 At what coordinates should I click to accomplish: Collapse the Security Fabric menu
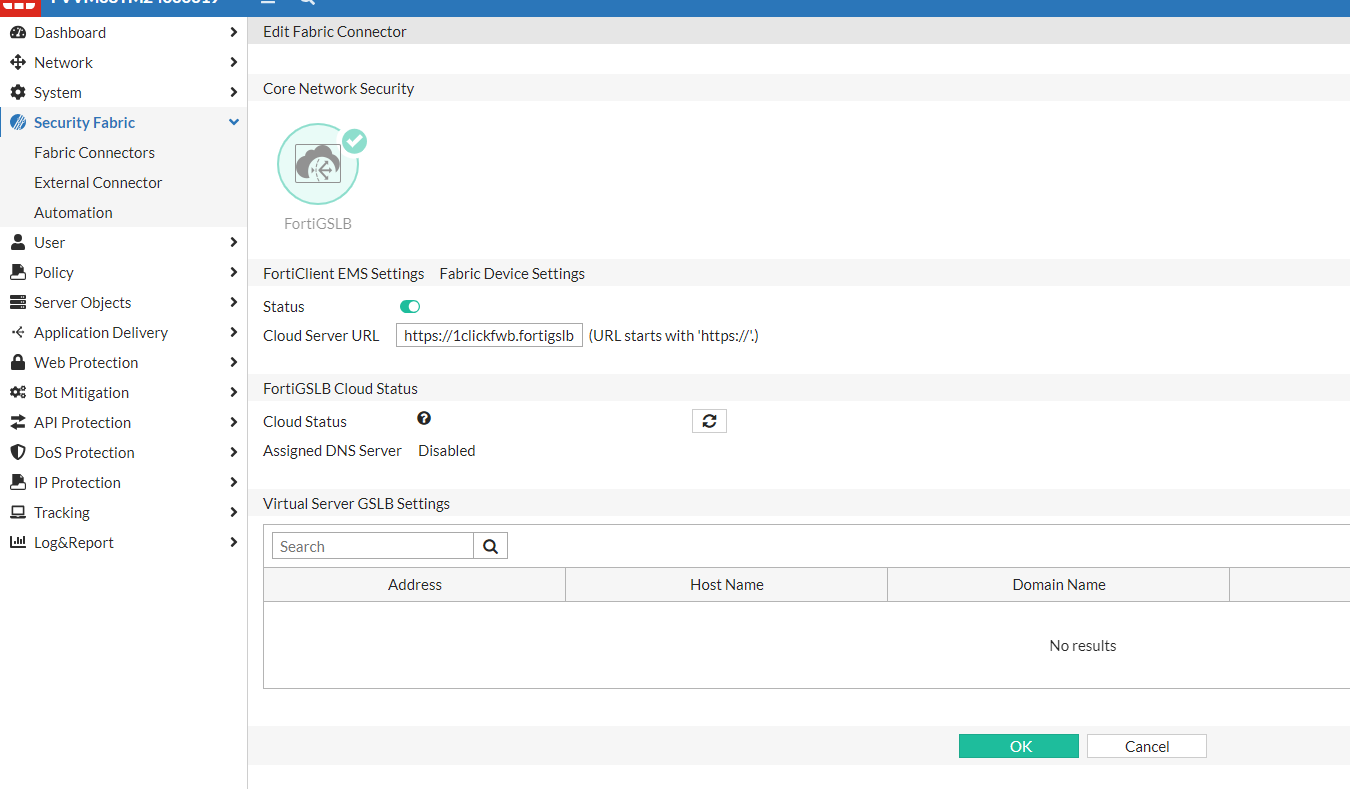point(233,122)
